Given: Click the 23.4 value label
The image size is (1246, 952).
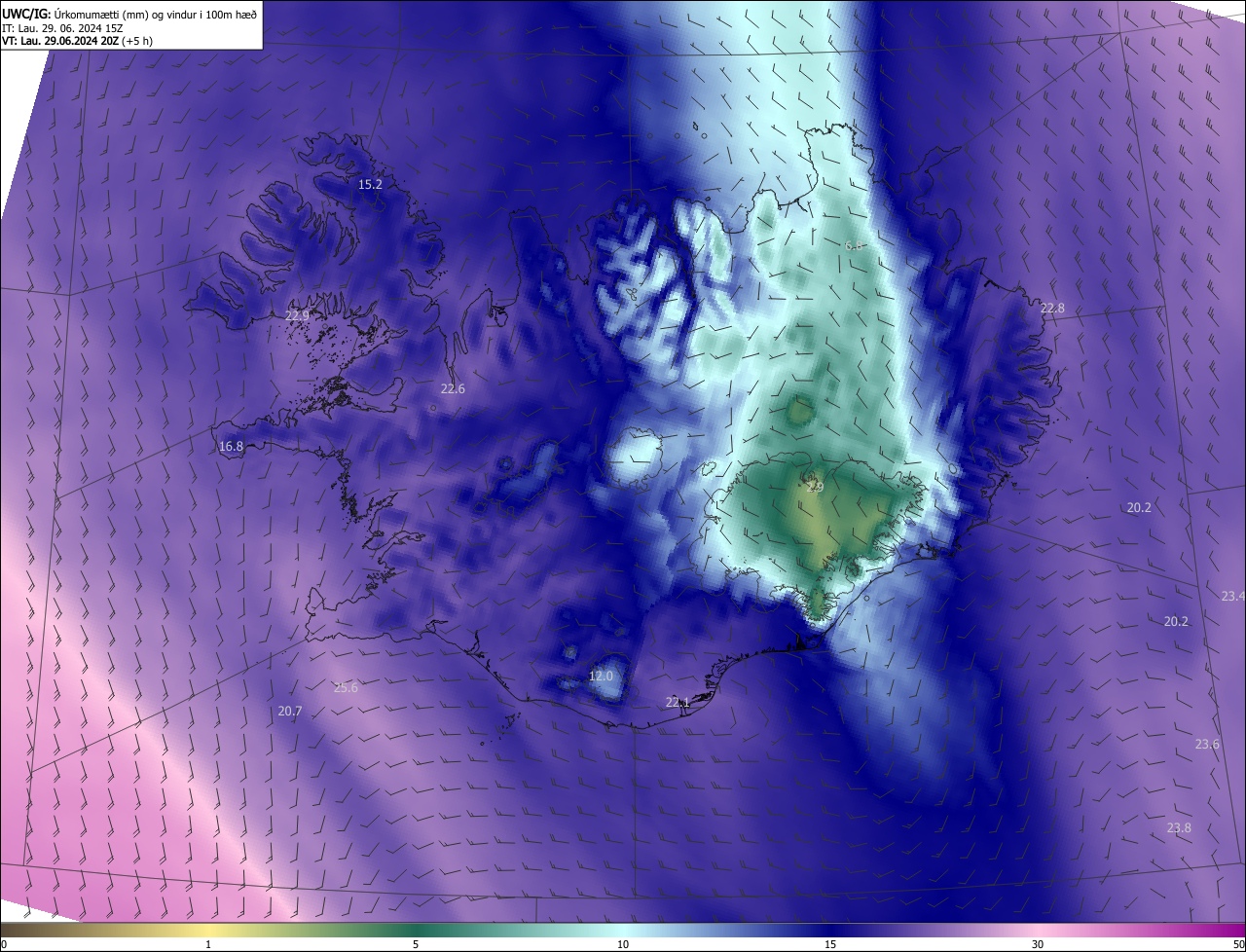Looking at the screenshot, I should tap(1232, 596).
